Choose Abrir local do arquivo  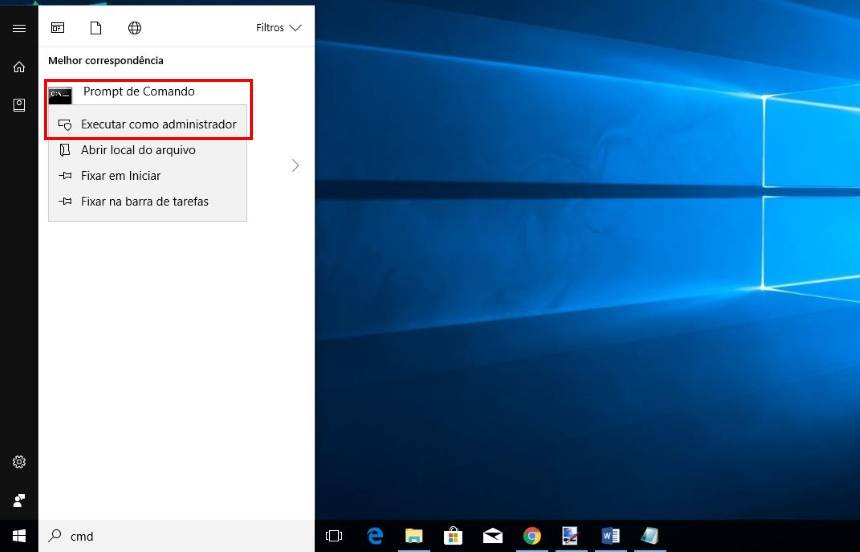pyautogui.click(x=138, y=150)
